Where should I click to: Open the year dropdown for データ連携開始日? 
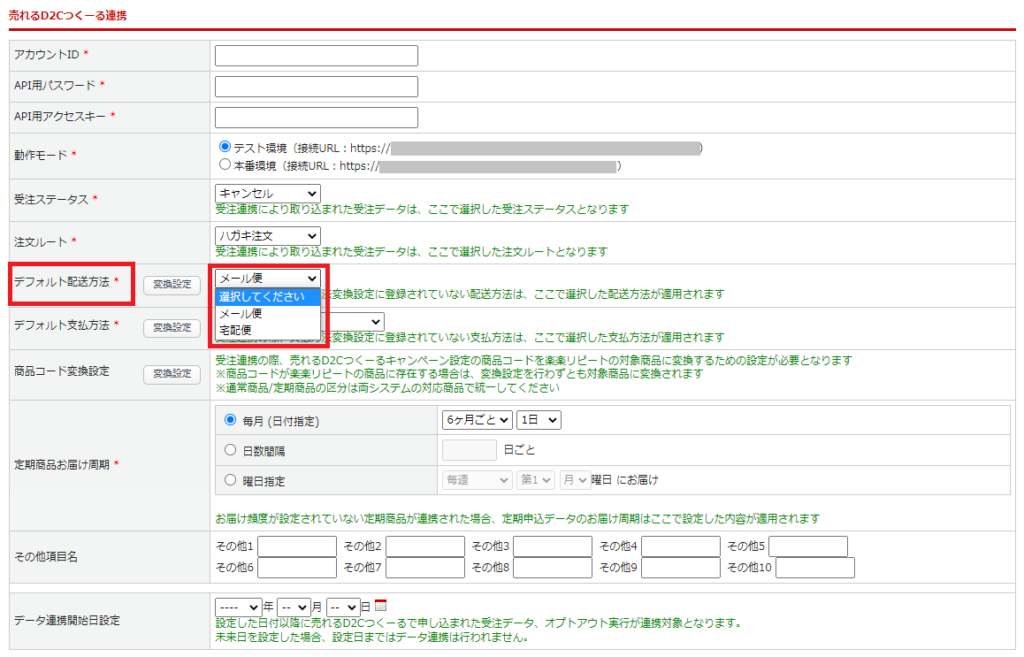click(238, 606)
